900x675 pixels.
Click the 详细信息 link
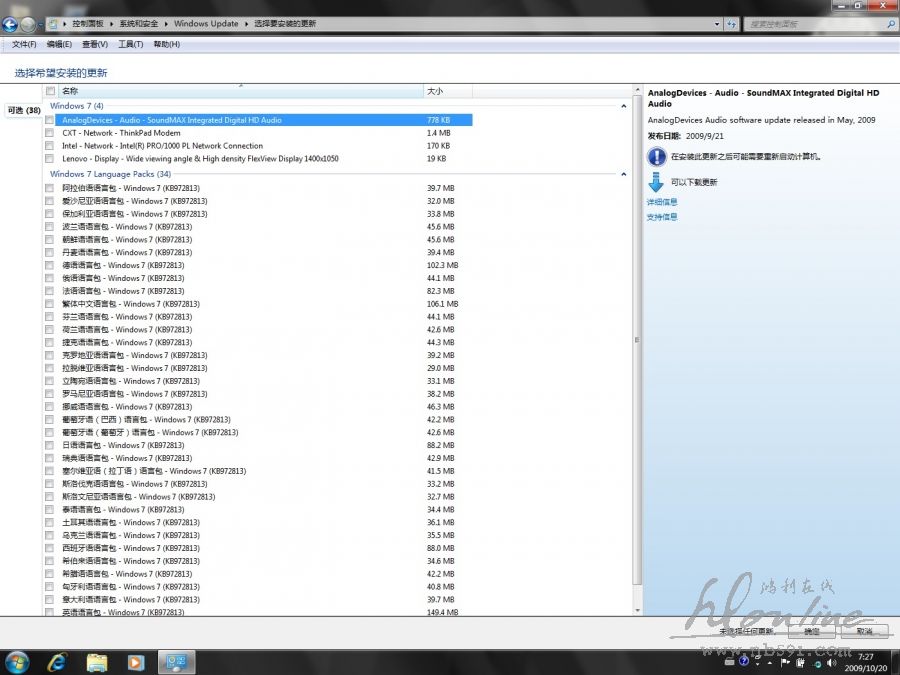click(662, 202)
